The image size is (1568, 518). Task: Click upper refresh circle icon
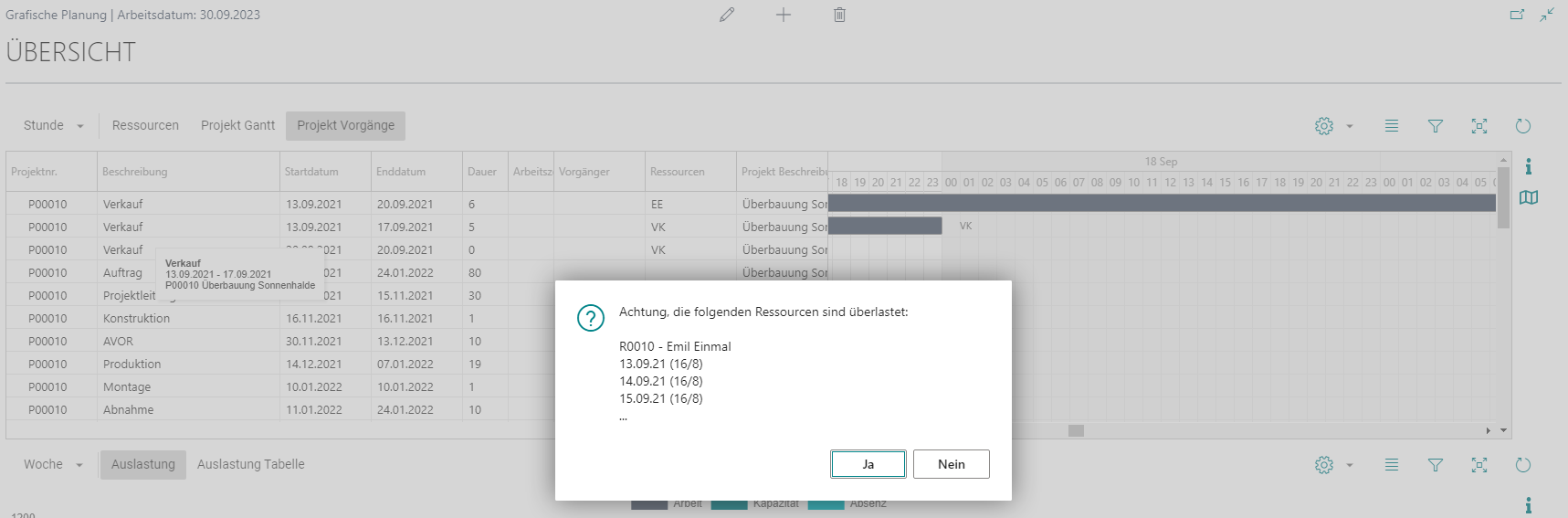pos(1523,126)
